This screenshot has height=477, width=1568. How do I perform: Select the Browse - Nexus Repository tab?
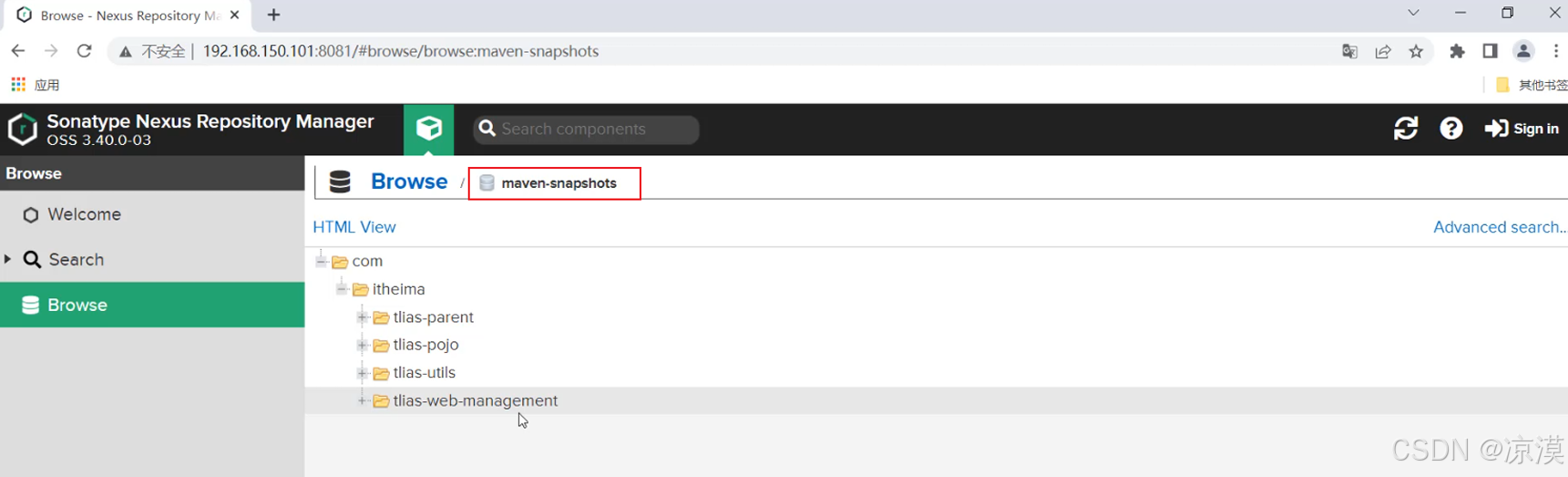point(126,16)
